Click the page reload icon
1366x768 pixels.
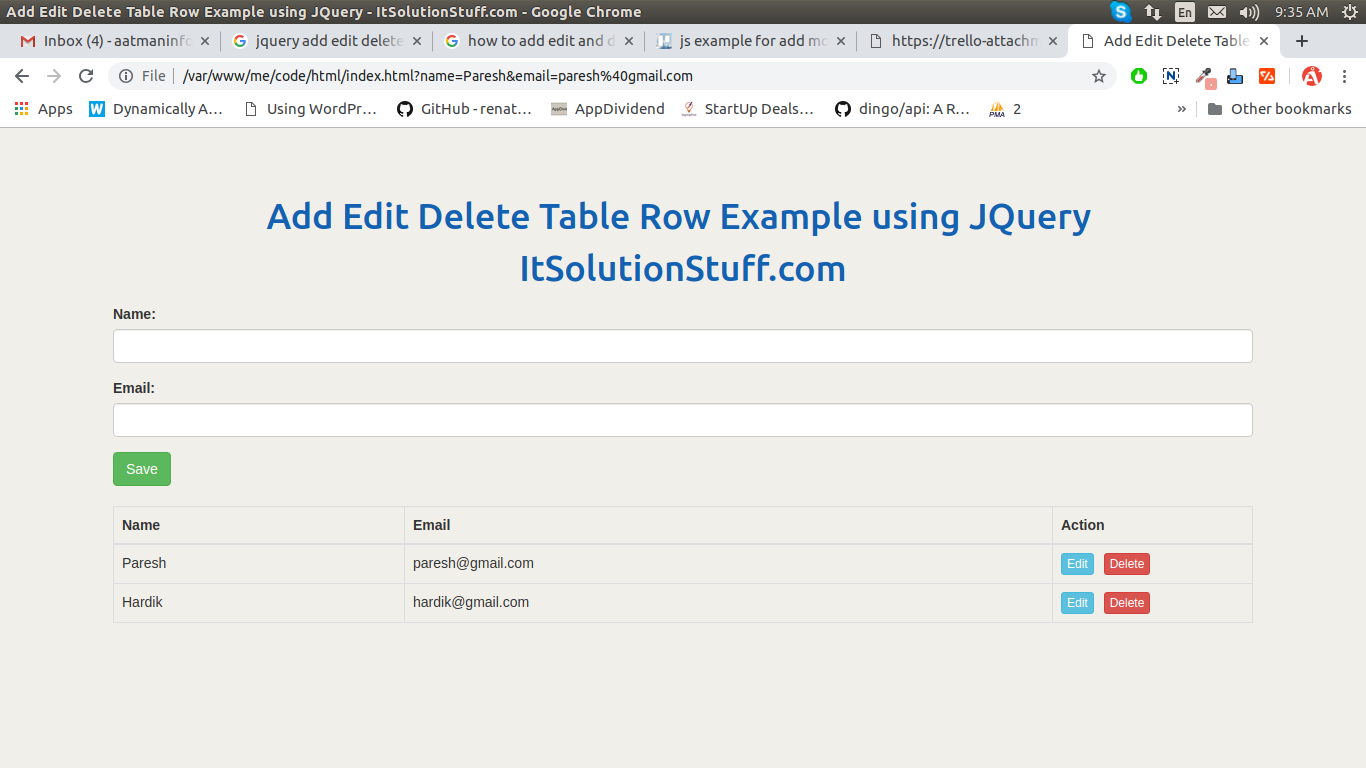coord(86,76)
